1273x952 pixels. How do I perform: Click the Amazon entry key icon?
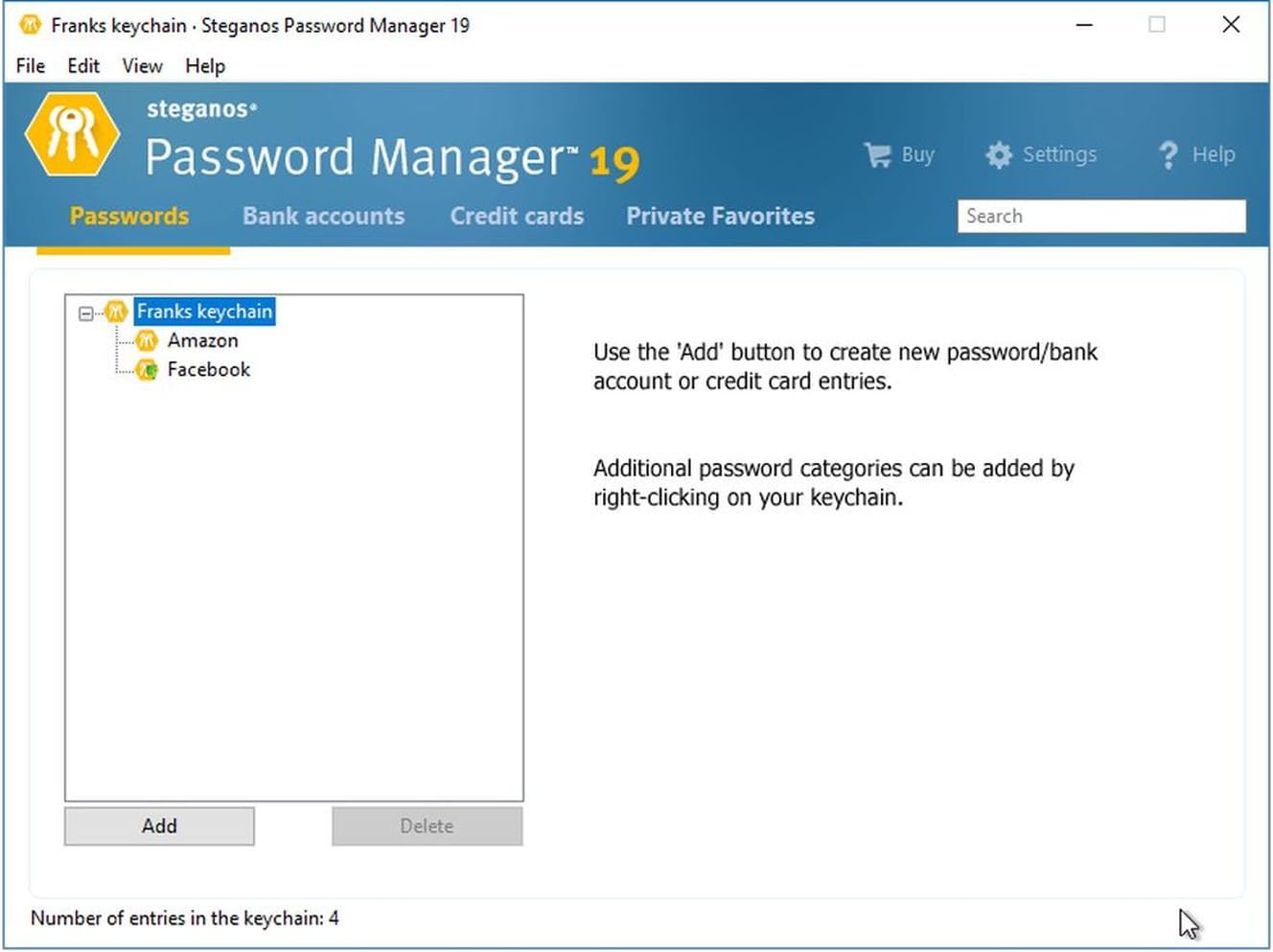[147, 340]
